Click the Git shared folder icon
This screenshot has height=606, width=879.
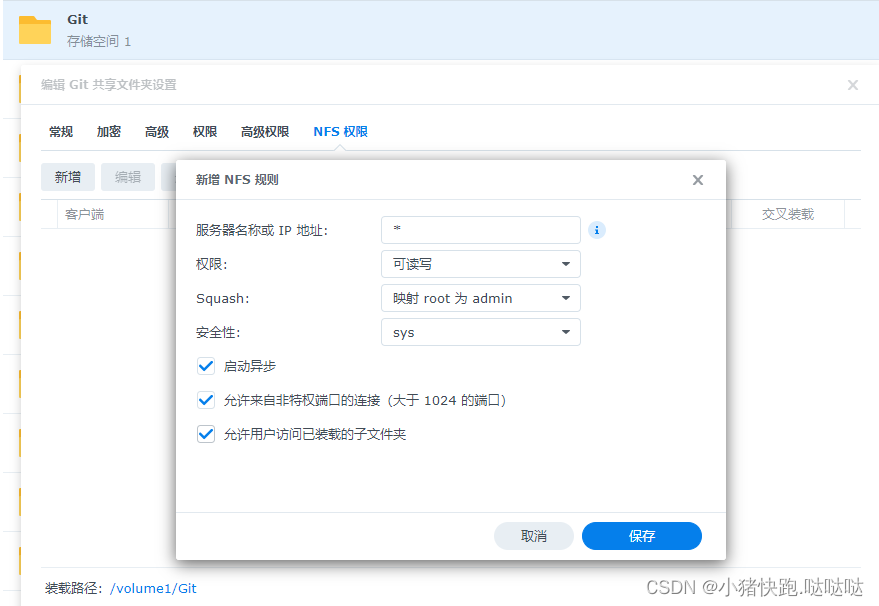tap(35, 30)
